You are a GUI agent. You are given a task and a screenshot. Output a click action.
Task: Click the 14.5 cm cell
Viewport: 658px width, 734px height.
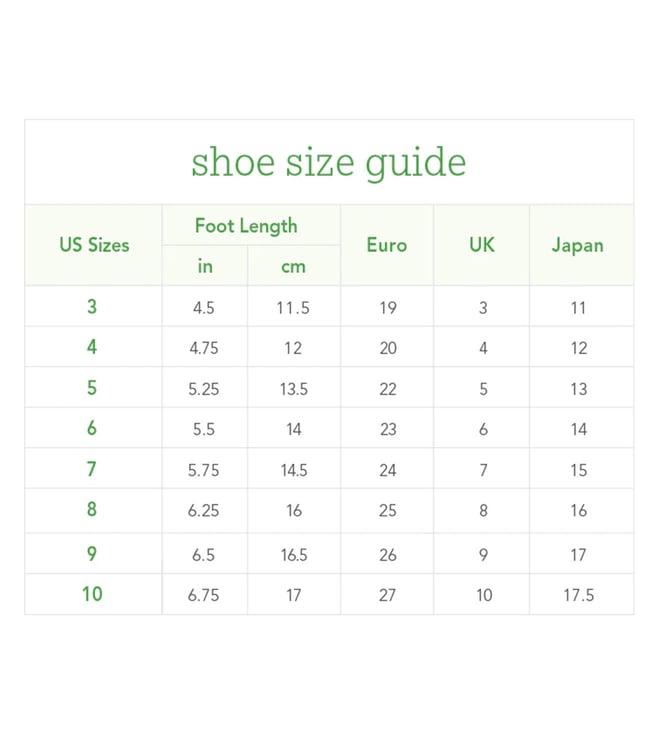click(294, 470)
